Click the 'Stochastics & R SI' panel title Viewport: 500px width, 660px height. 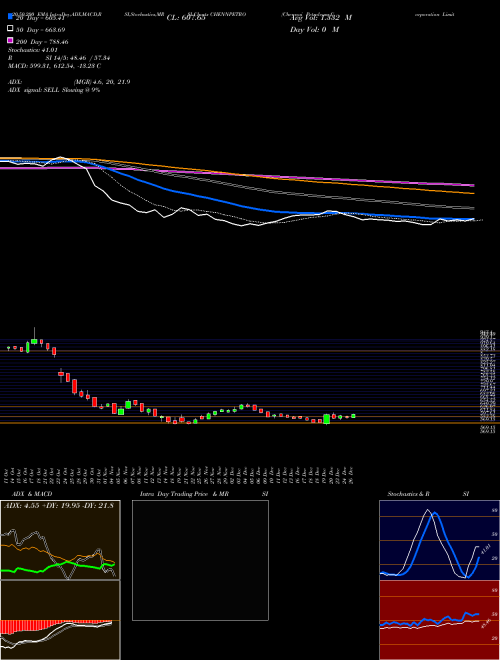428,494
